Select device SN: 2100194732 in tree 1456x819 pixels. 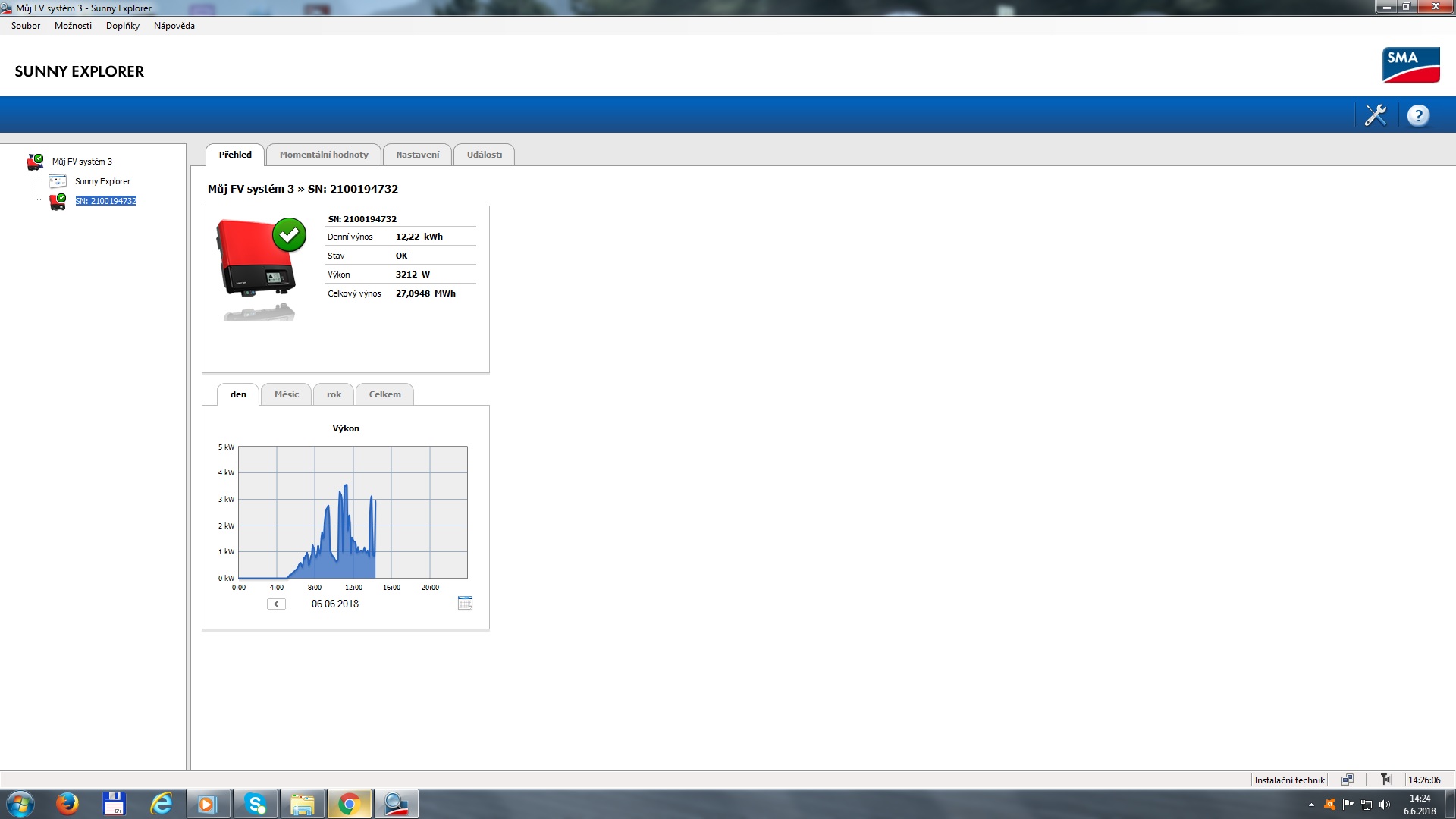coord(106,201)
